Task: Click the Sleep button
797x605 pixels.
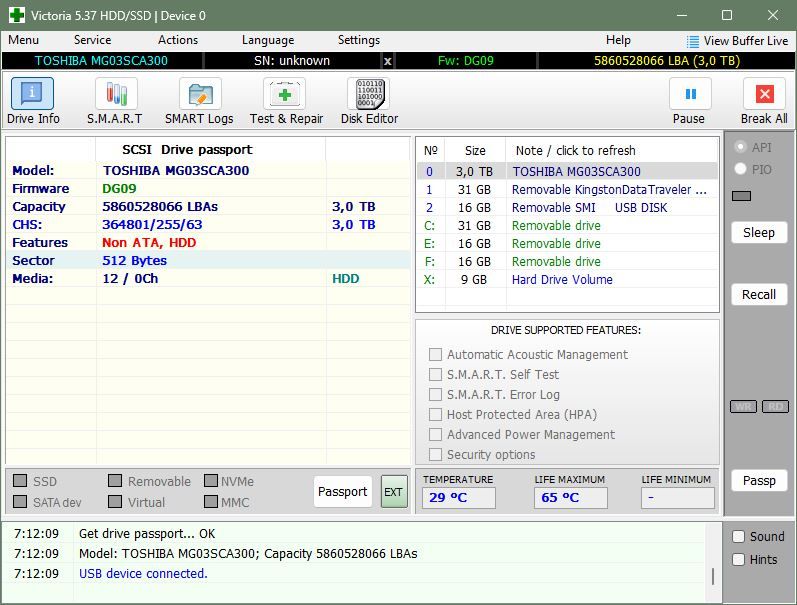Action: [x=759, y=233]
